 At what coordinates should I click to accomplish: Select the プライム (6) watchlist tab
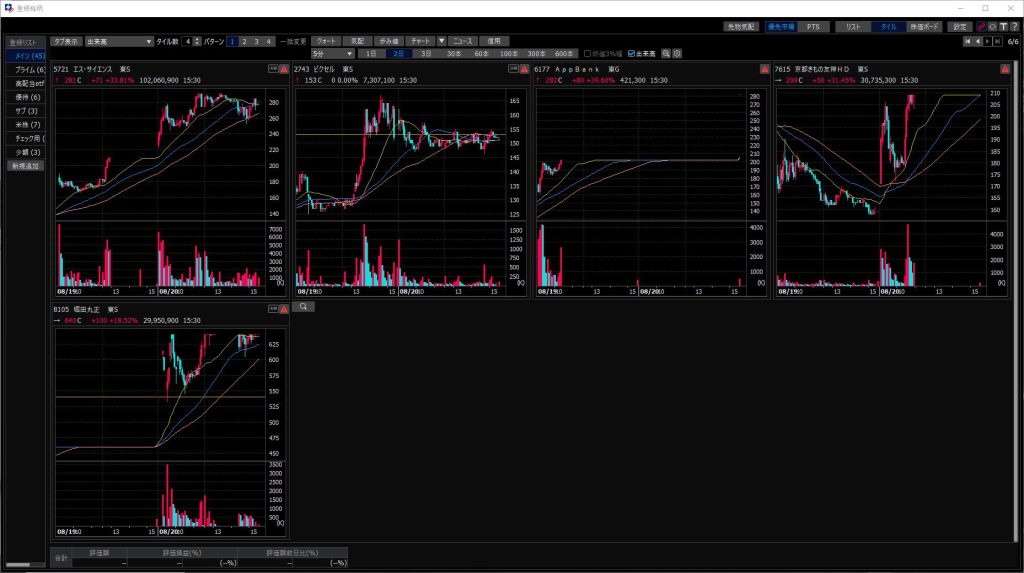[26, 70]
